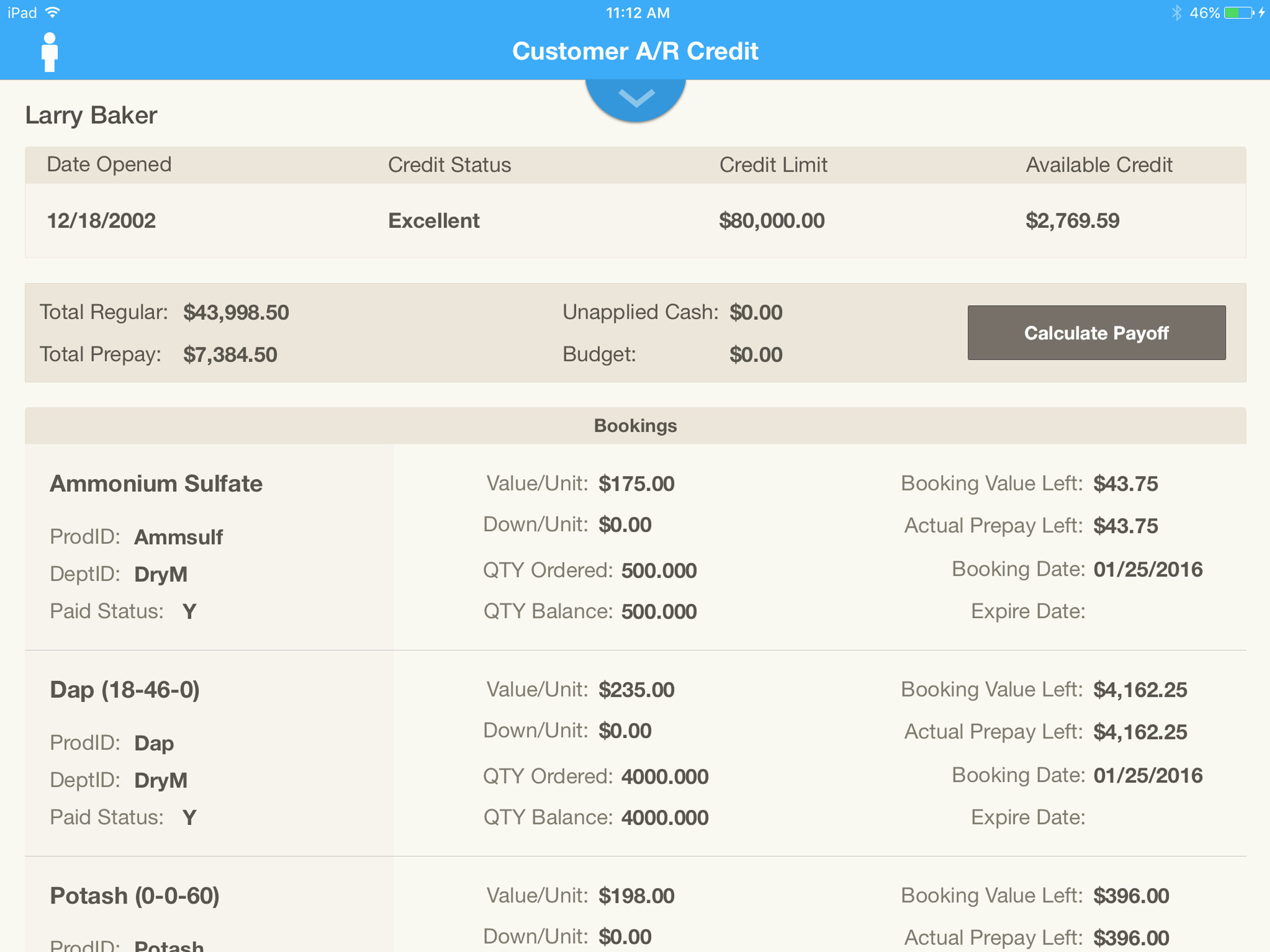The width and height of the screenshot is (1270, 952).
Task: Tap the battery indicator icon
Action: (x=1238, y=13)
